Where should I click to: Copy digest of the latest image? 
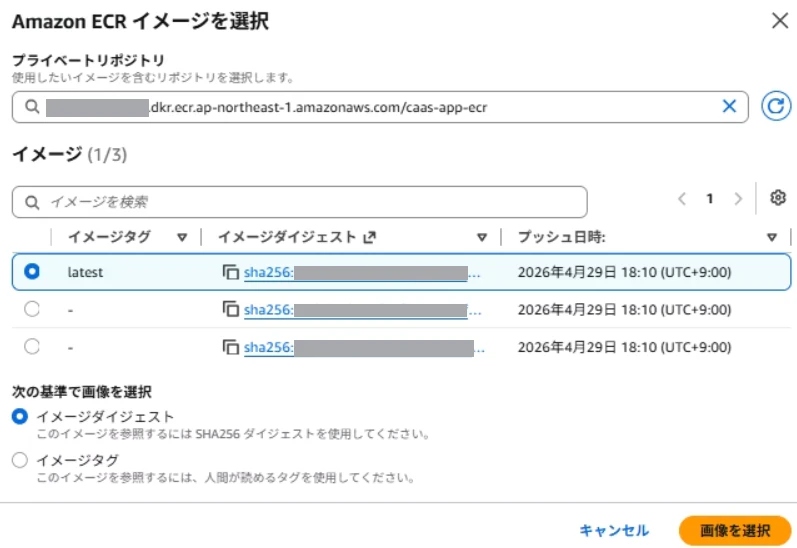231,272
